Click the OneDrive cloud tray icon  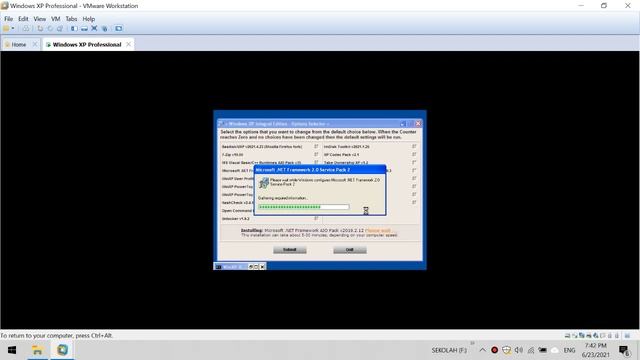(555, 350)
